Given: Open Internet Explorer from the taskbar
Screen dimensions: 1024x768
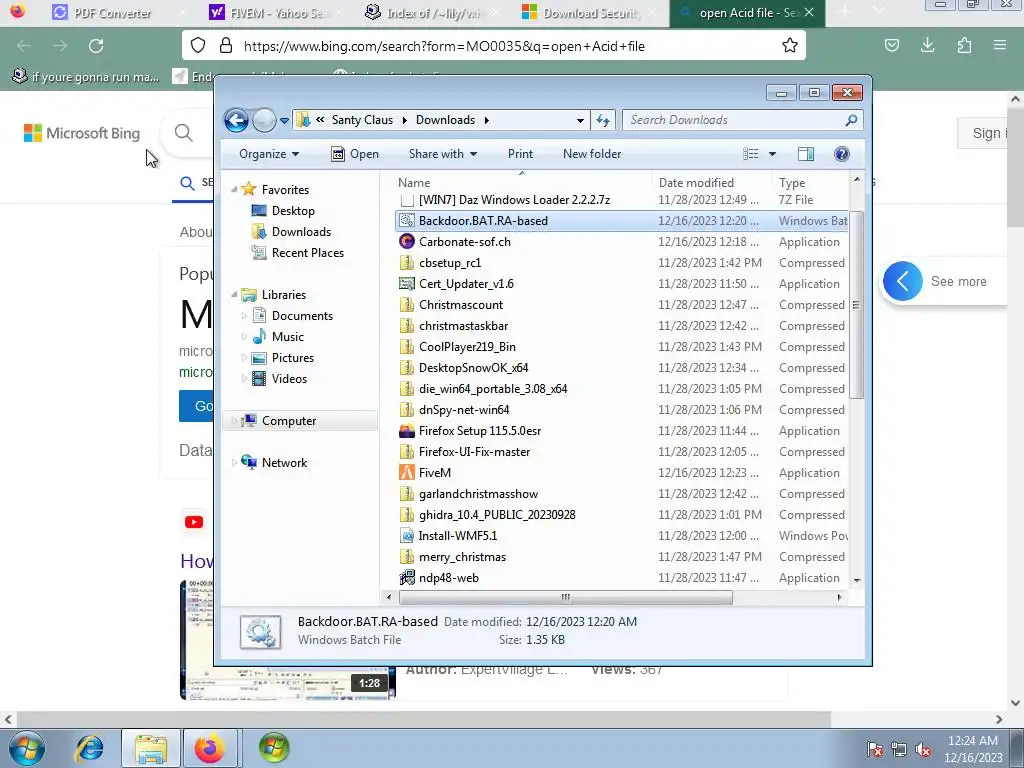Looking at the screenshot, I should [89, 748].
